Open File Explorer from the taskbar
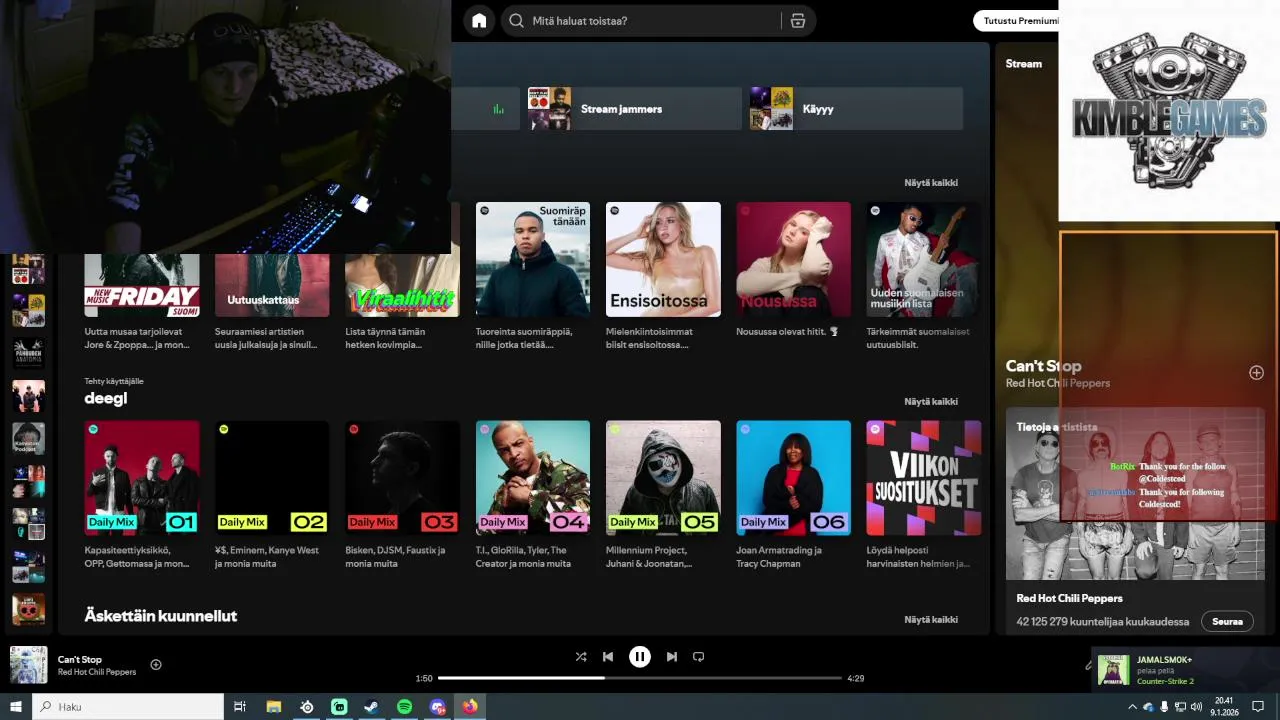Screen dimensions: 1280x720 (274, 706)
